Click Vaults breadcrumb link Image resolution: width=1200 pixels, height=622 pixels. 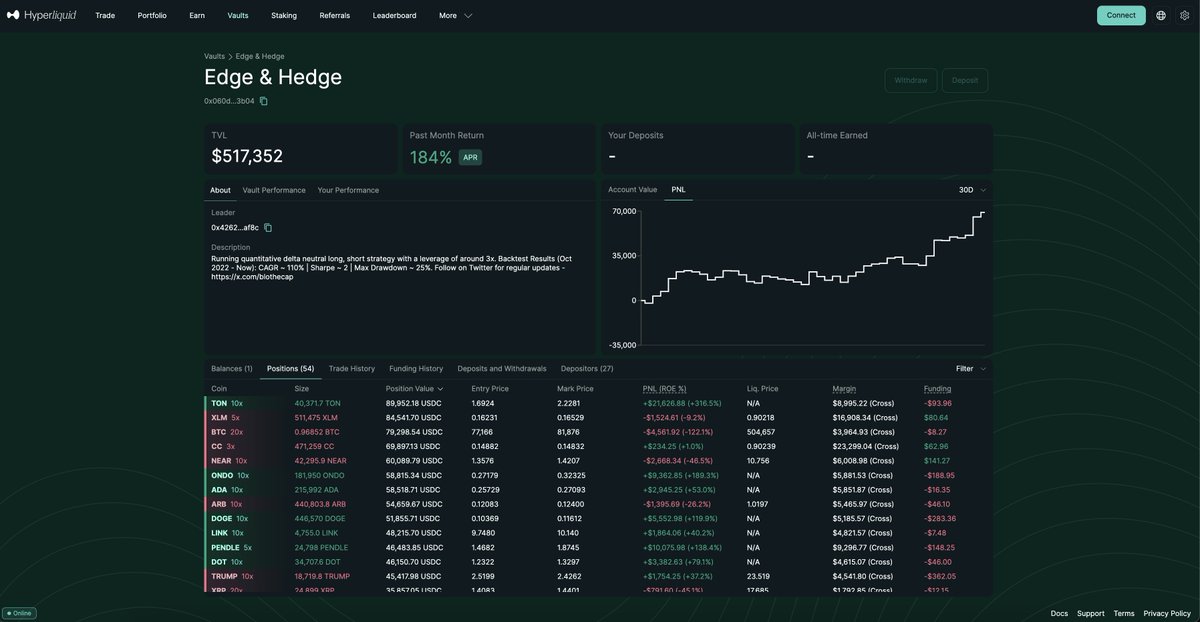point(214,56)
